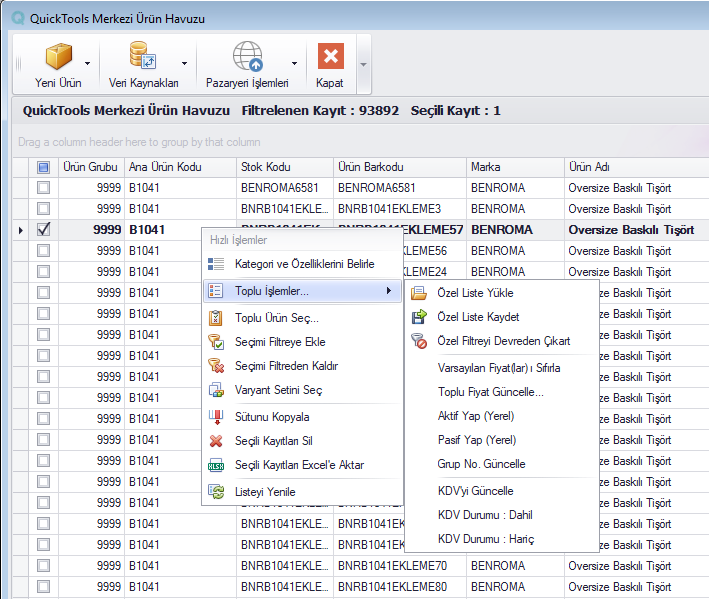709x599 pixels.
Task: Check the row with barcode BNRB1041EKLEME3
Action: (43, 209)
